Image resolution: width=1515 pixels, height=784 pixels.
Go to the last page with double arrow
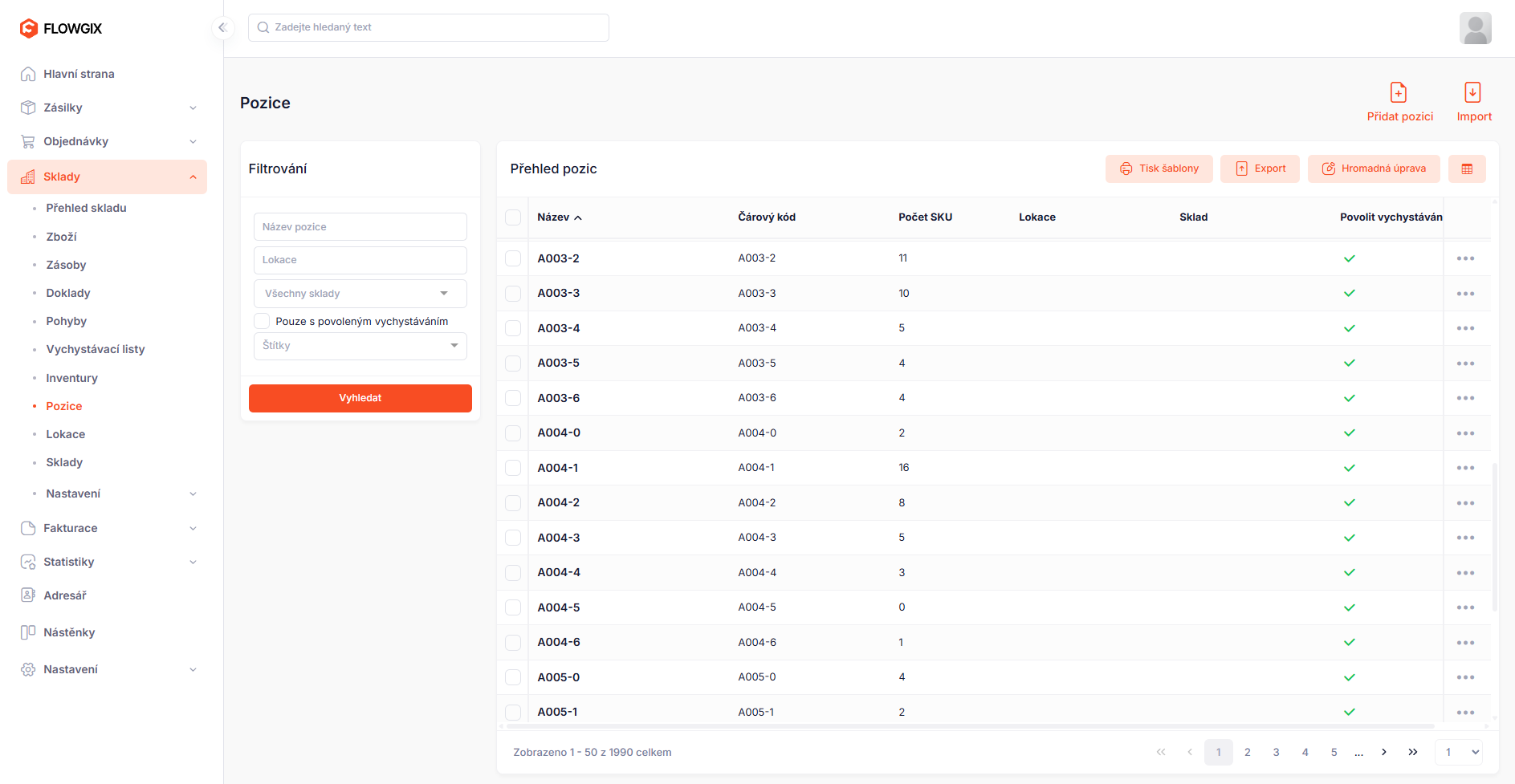coord(1412,752)
